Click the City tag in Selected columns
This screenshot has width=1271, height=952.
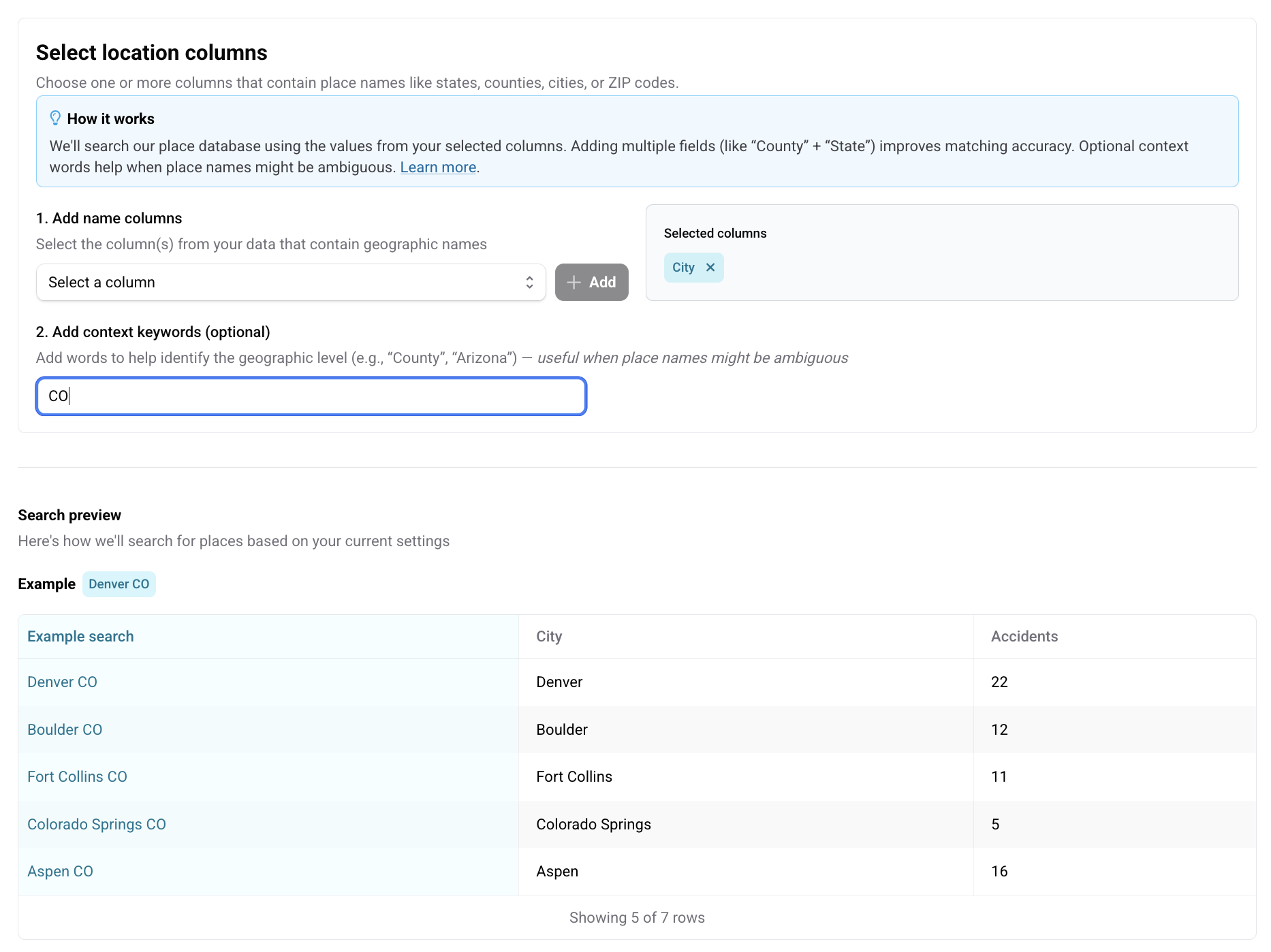click(683, 268)
